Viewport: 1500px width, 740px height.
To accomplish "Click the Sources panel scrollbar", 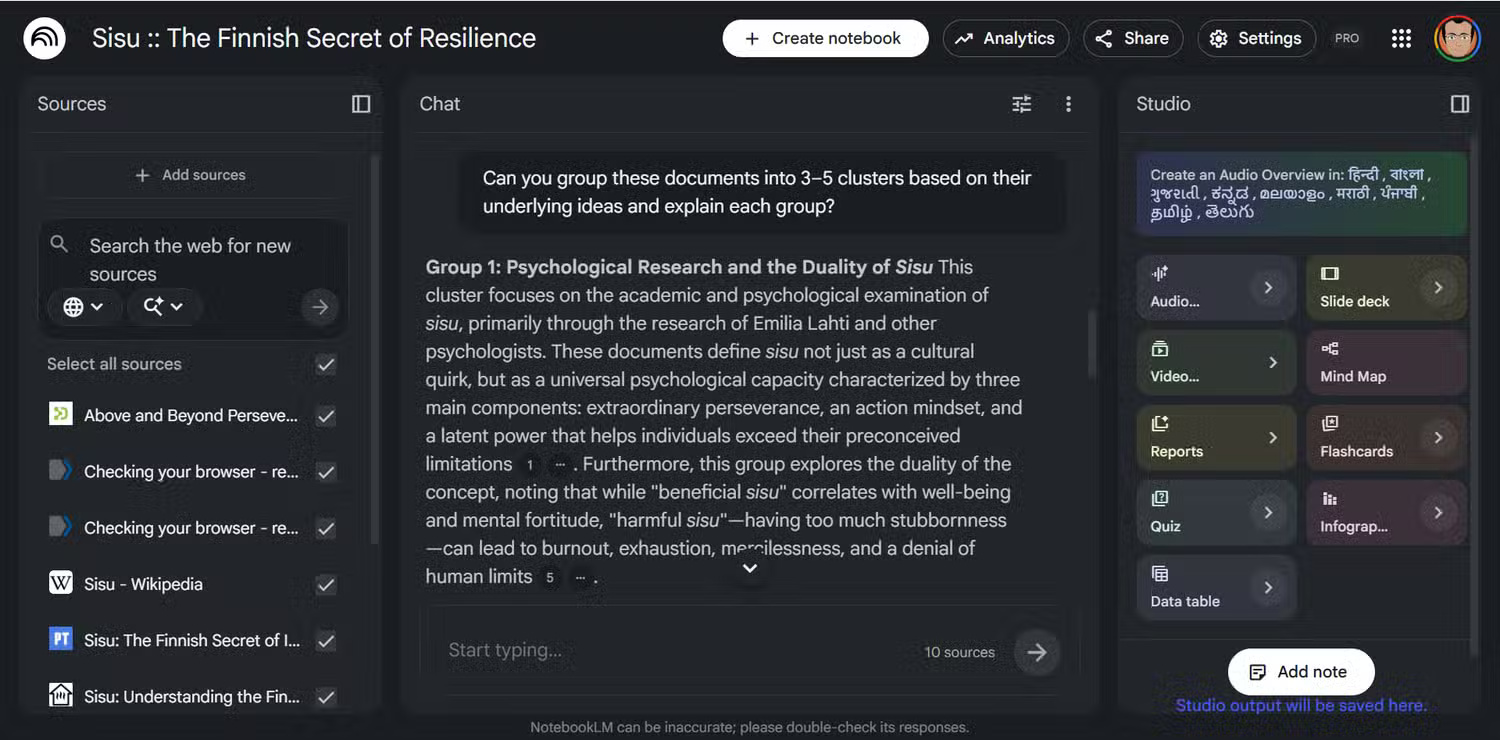I will [x=375, y=350].
